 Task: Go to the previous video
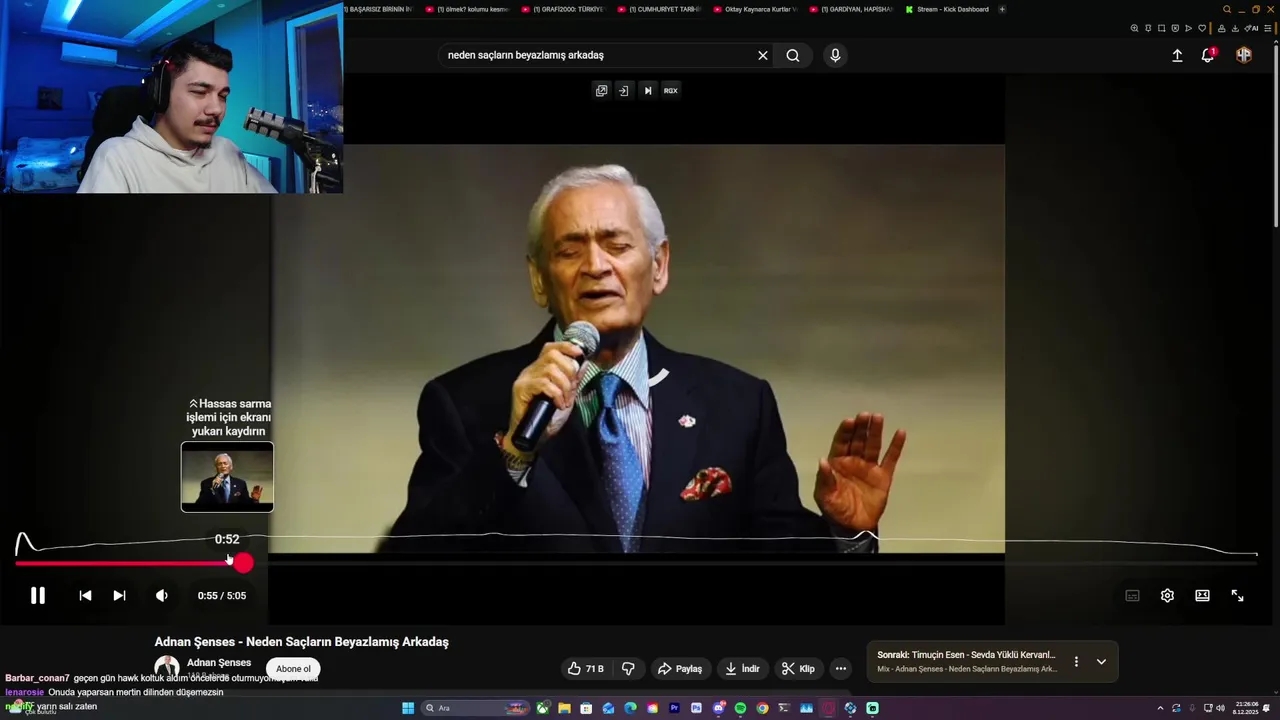point(85,596)
